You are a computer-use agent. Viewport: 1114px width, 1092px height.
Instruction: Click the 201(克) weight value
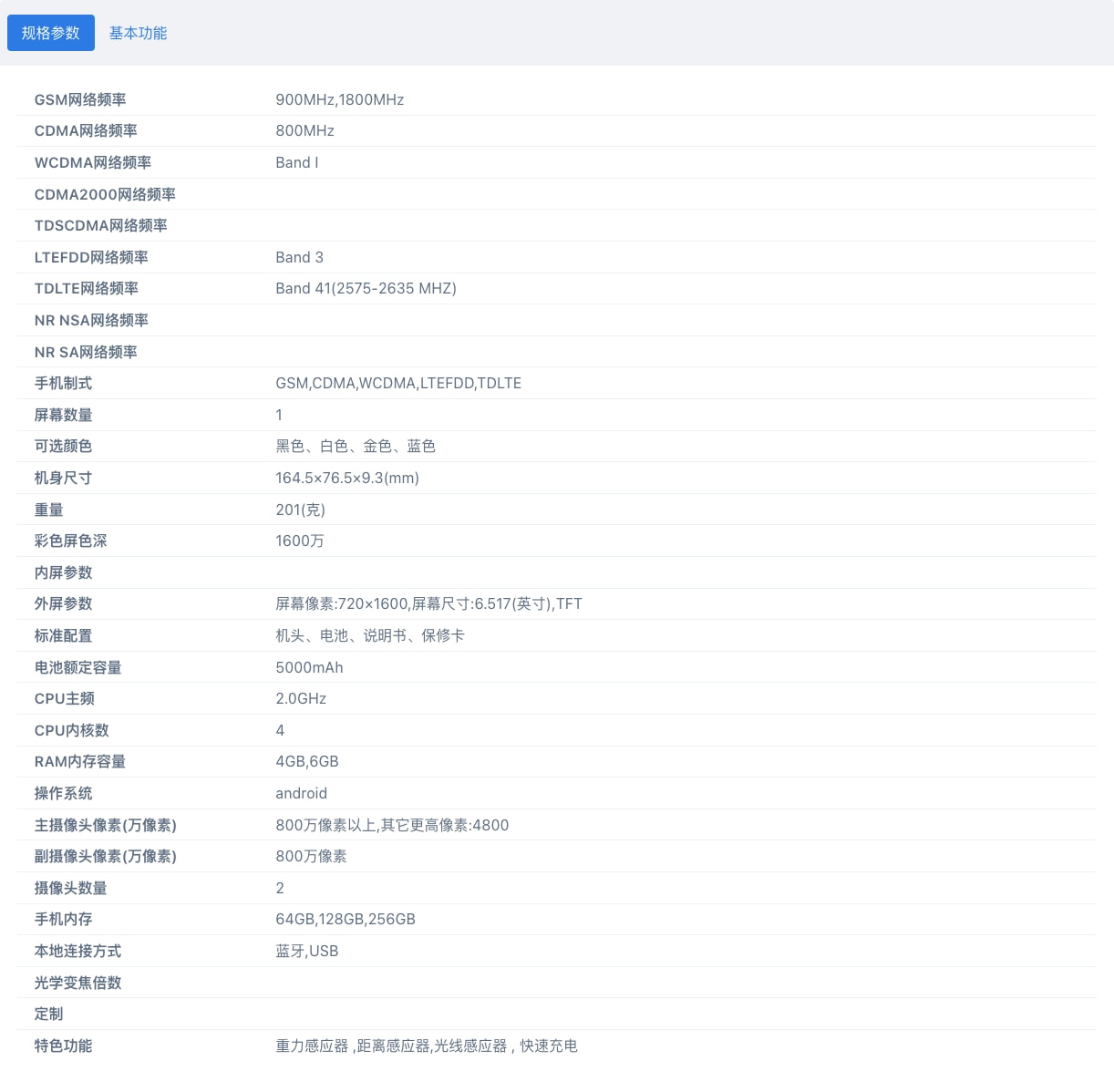300,510
